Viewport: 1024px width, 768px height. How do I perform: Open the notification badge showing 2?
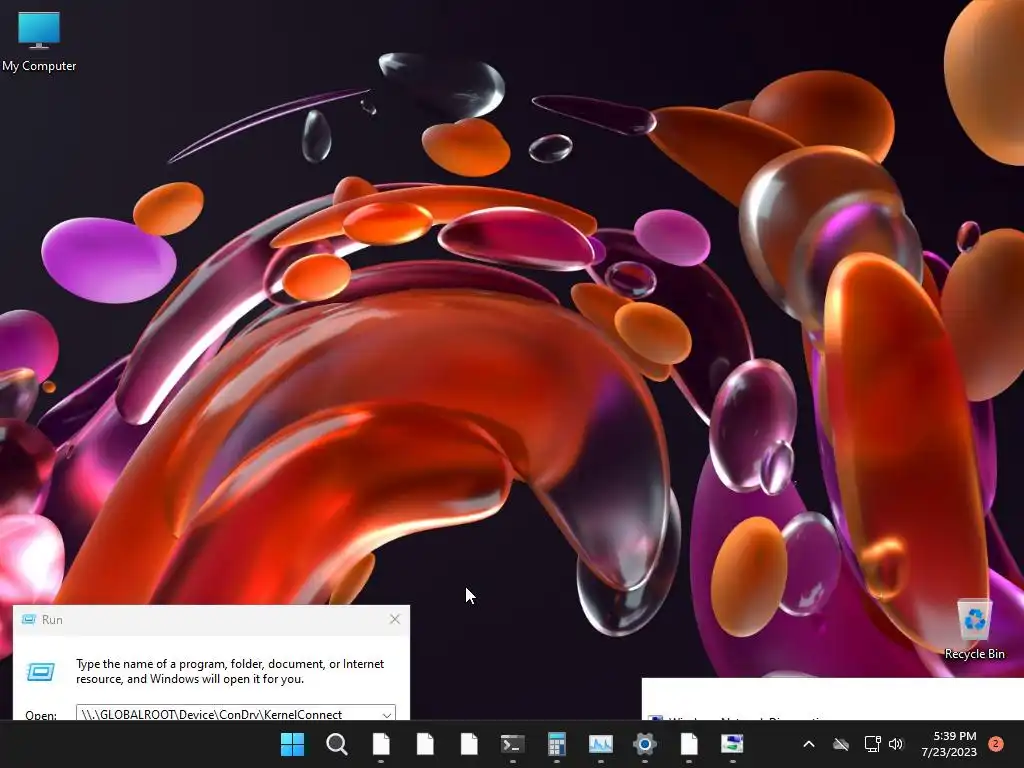click(x=996, y=744)
